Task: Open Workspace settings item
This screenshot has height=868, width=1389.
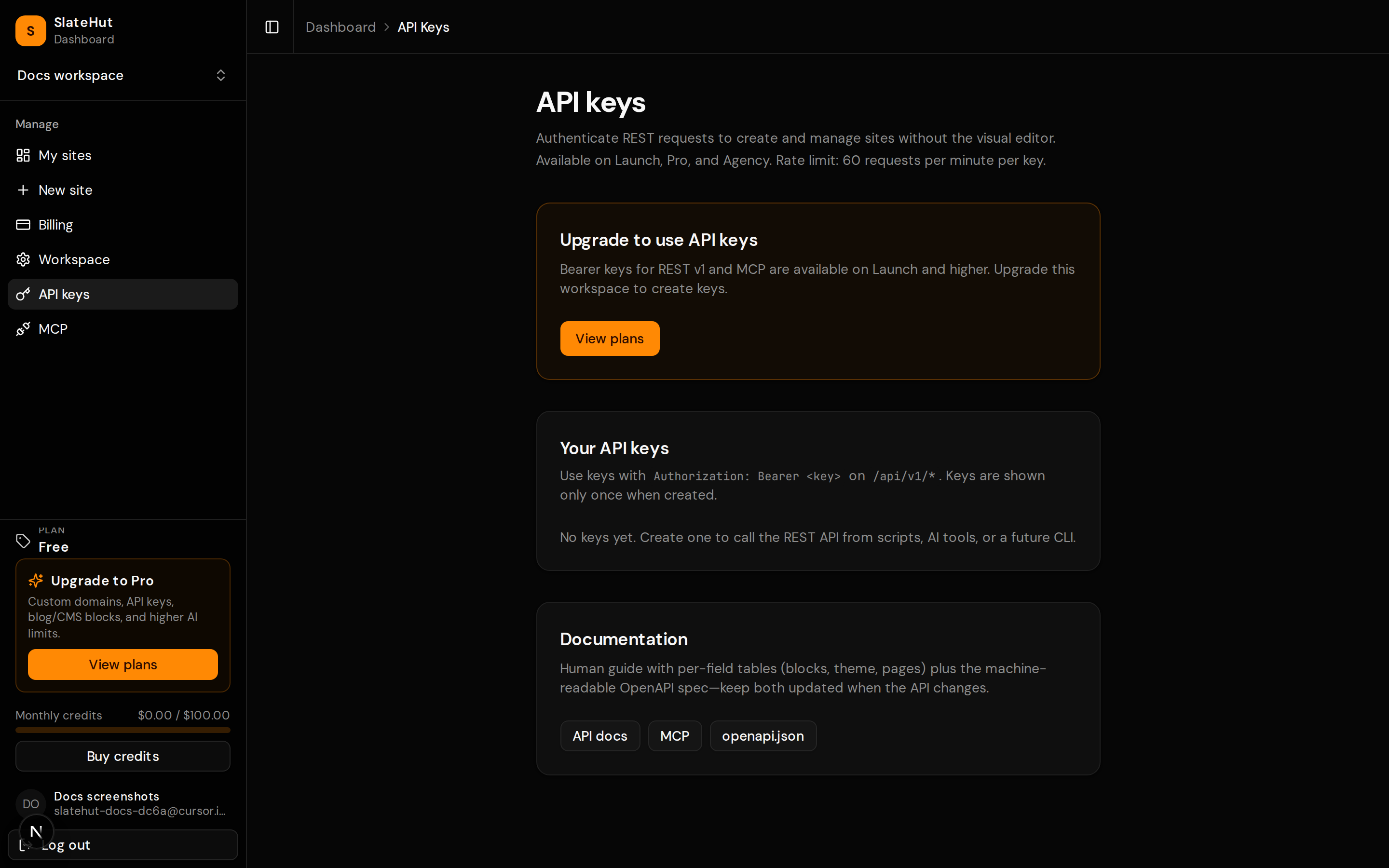Action: pos(123,259)
